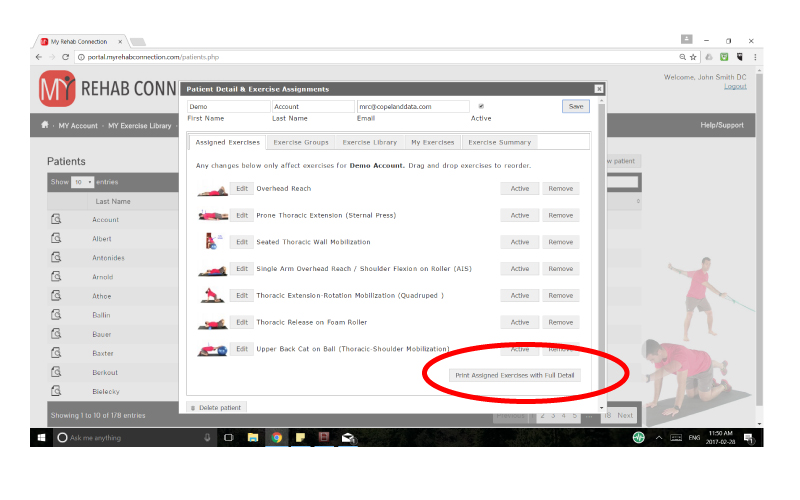800x500 pixels.
Task: Click the Upper Back Cat on Ball thumbnail
Action: click(213, 350)
